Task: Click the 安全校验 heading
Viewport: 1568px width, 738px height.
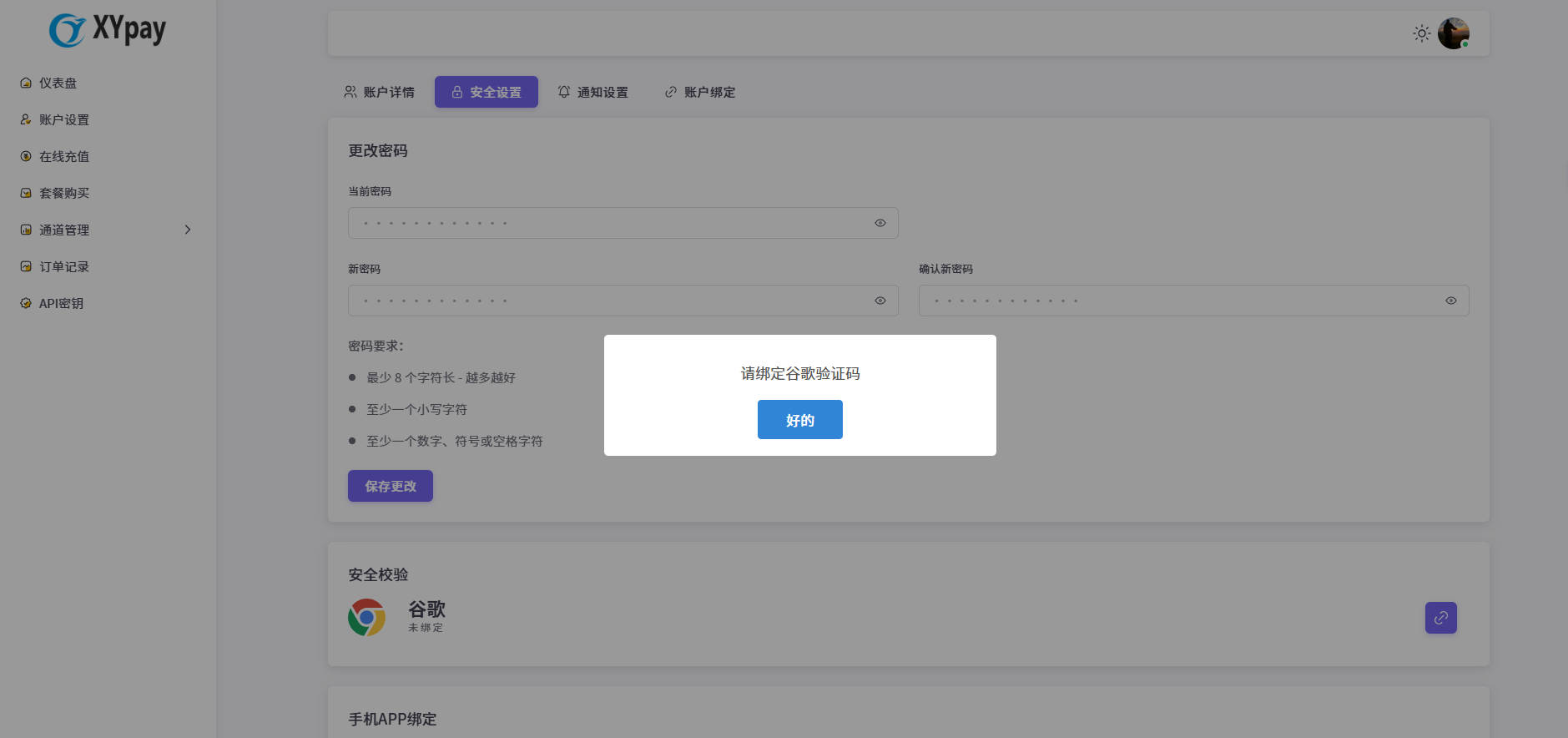Action: [378, 574]
